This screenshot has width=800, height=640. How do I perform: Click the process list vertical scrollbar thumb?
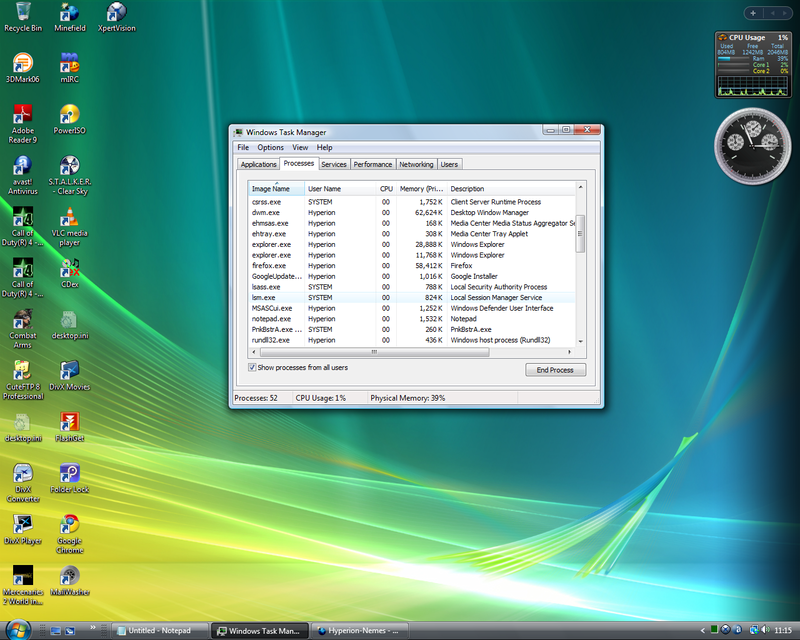[x=580, y=234]
